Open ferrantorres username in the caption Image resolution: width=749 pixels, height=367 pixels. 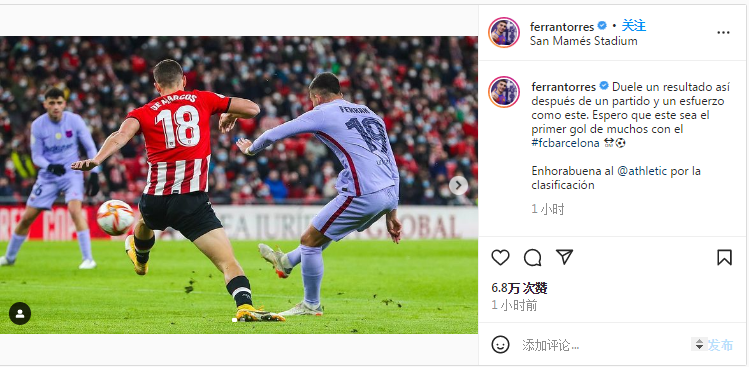(564, 87)
